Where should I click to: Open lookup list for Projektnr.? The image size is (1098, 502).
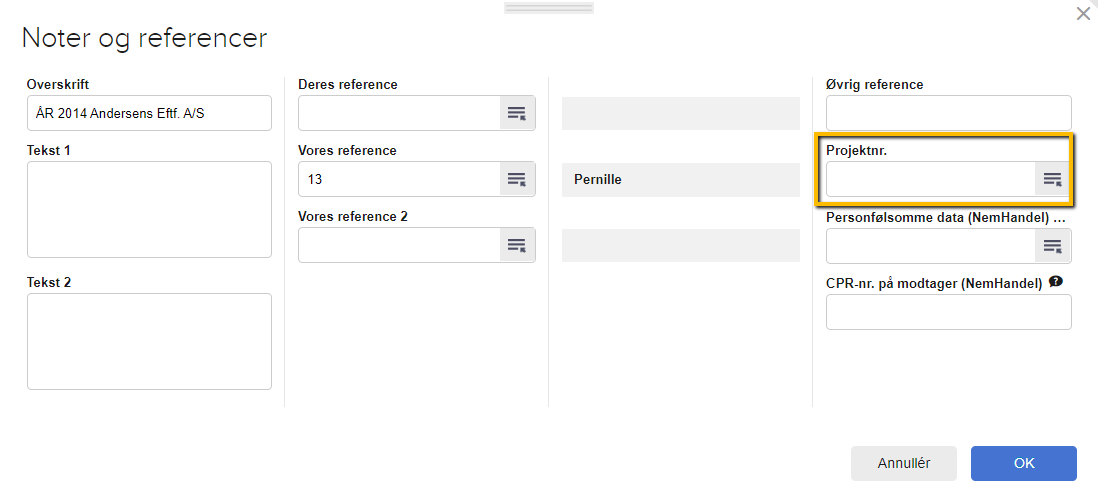1053,179
